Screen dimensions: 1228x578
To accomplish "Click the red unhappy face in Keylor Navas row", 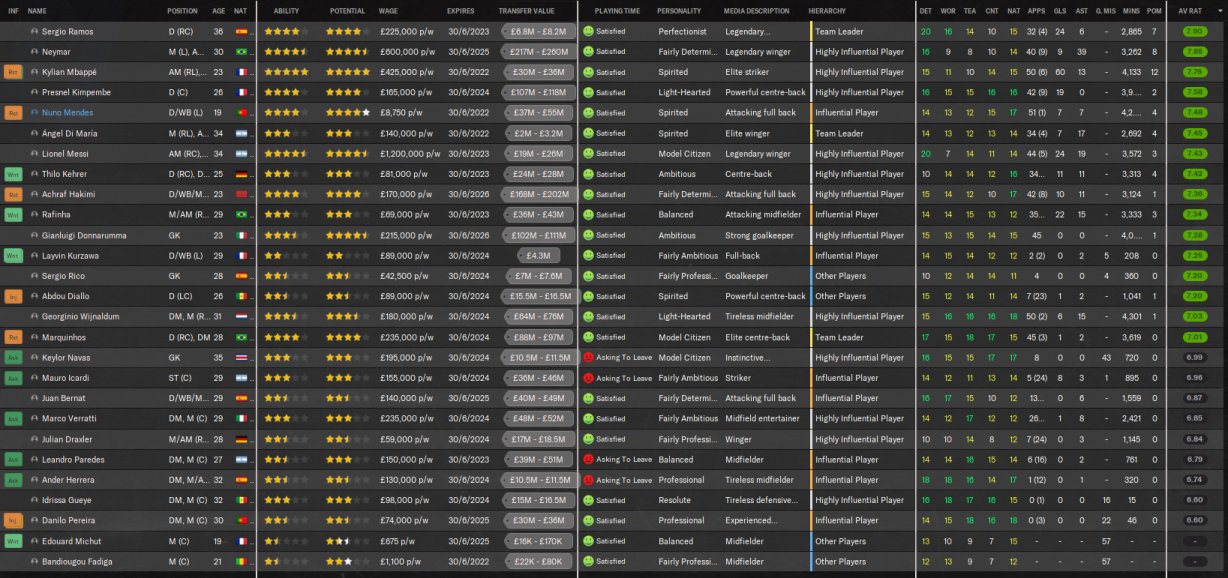I will (588, 358).
